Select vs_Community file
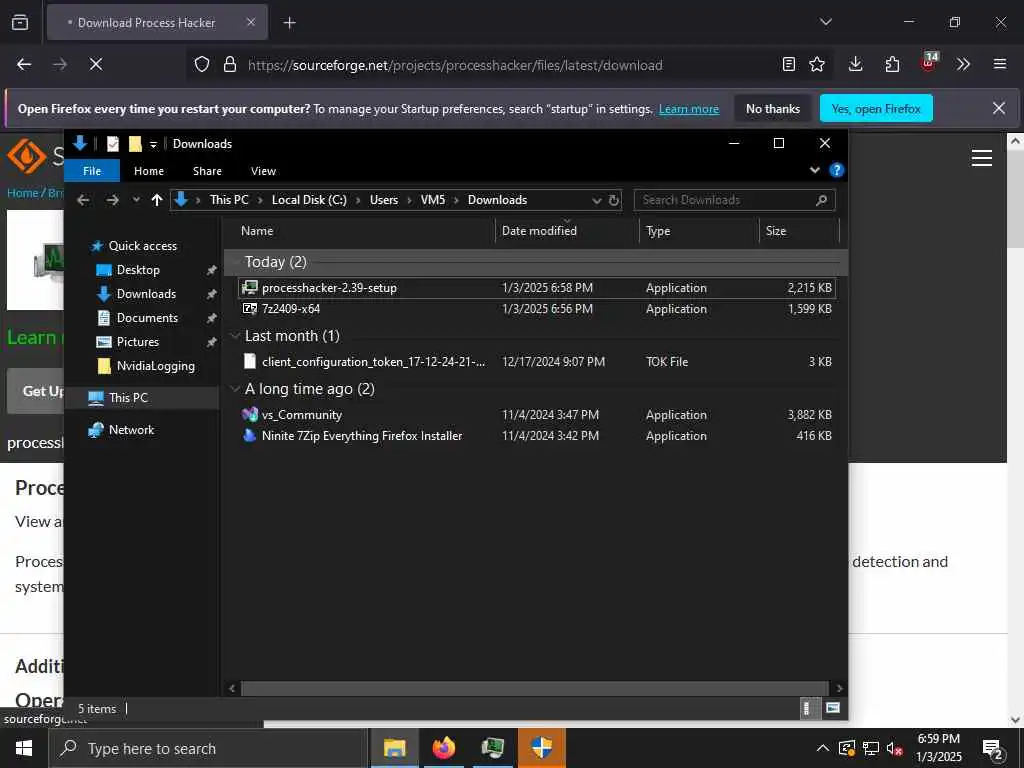 (537, 415)
